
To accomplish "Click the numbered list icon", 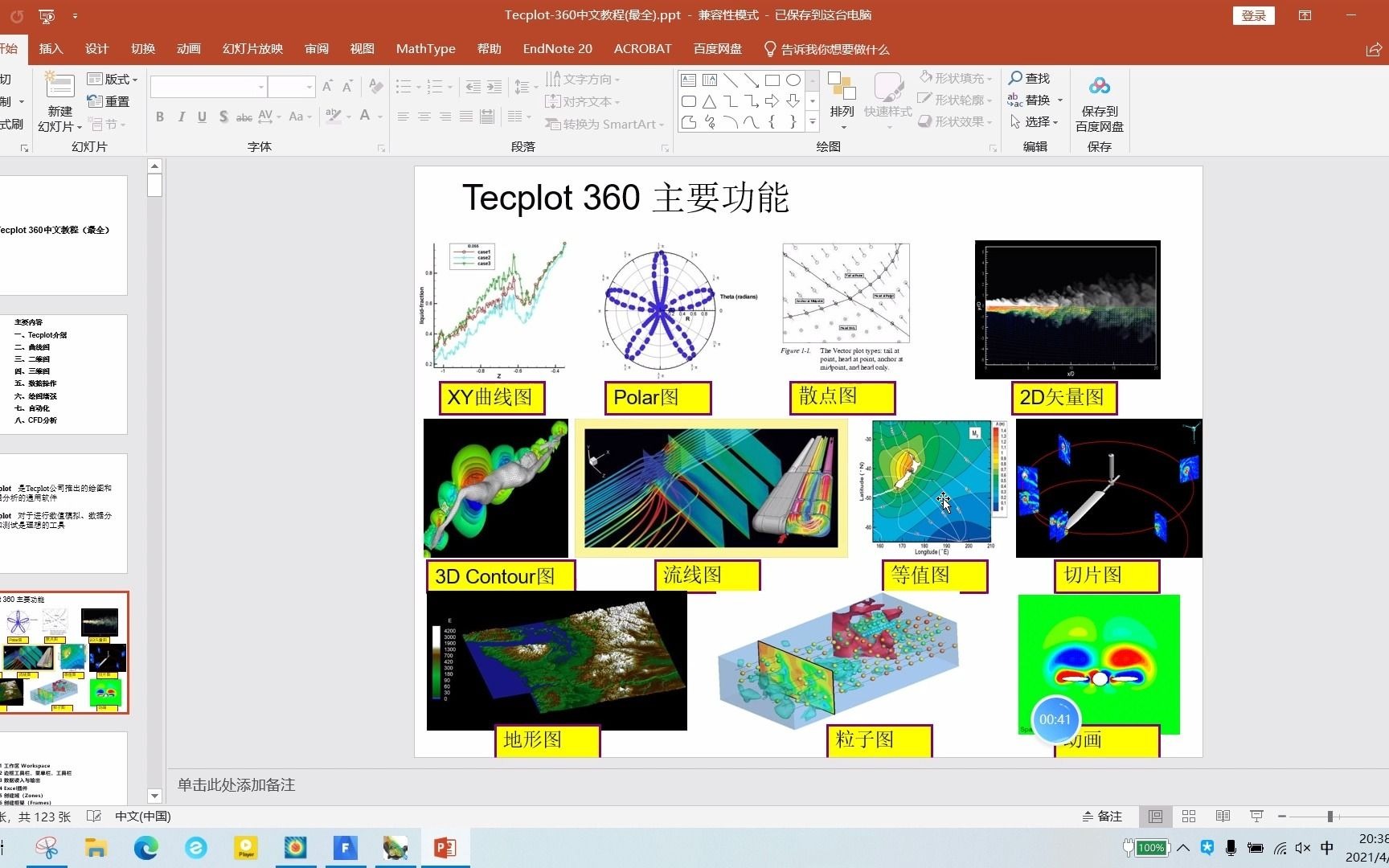I will [x=435, y=86].
